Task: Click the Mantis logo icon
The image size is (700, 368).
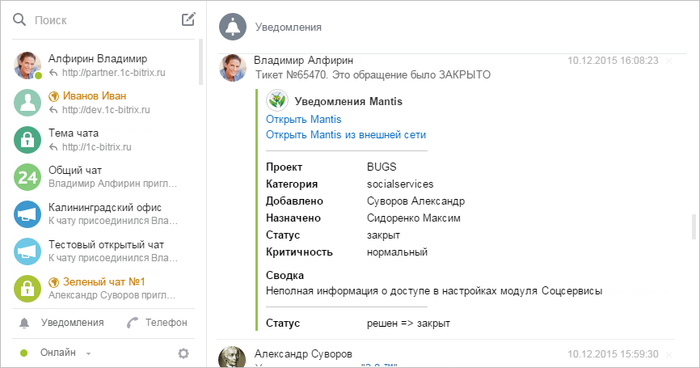Action: point(277,100)
